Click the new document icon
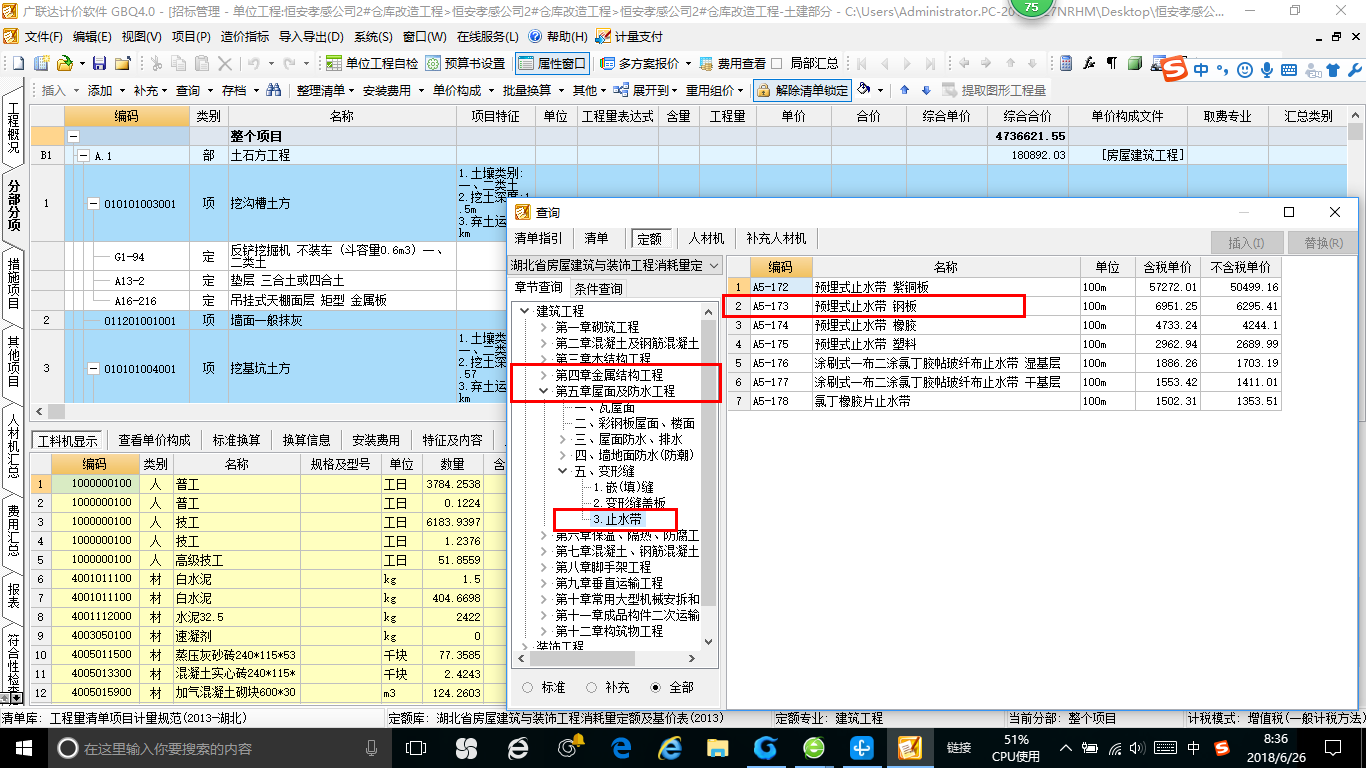1366x768 pixels. (19, 63)
